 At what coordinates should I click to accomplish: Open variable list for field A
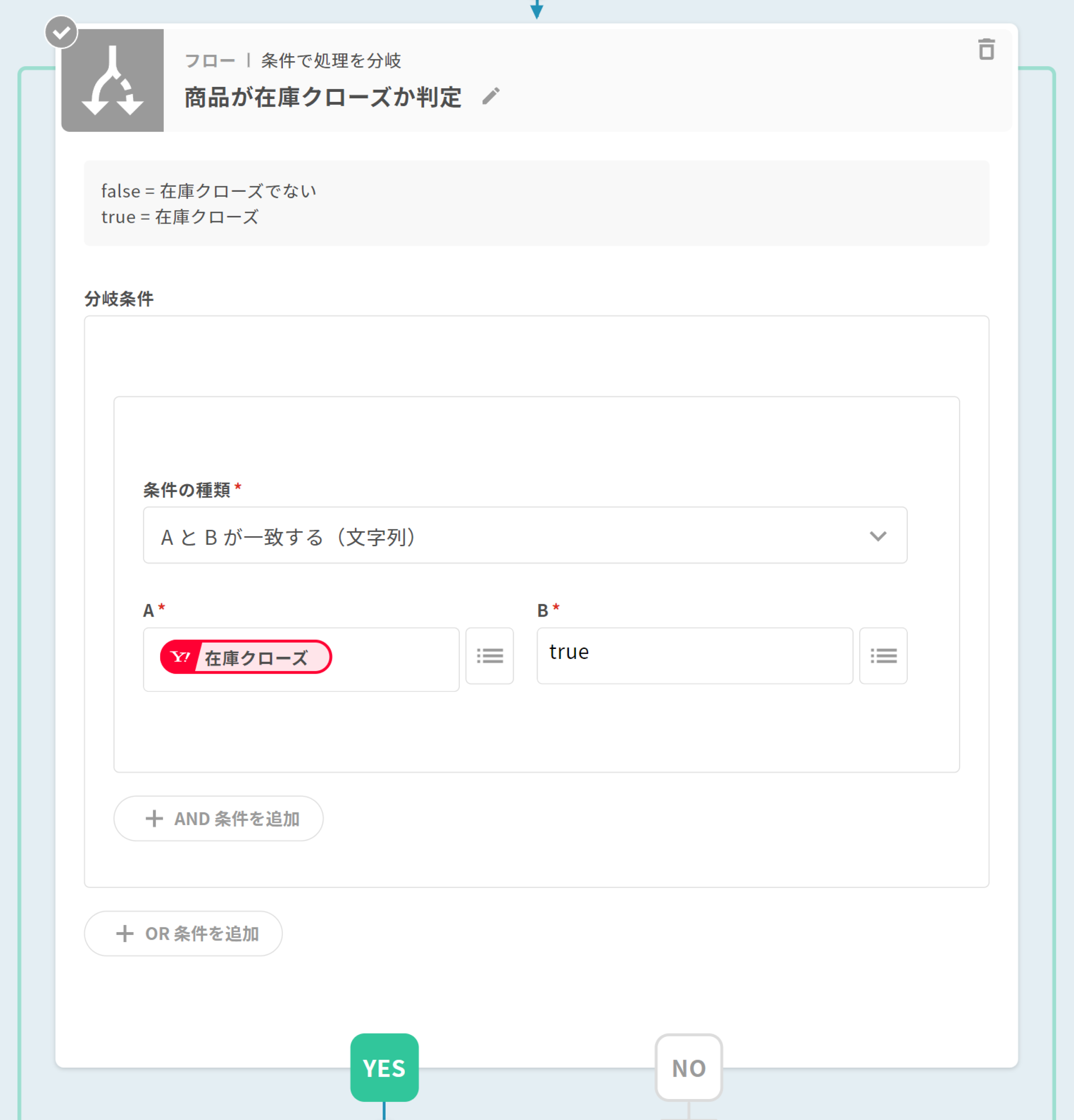tap(489, 655)
